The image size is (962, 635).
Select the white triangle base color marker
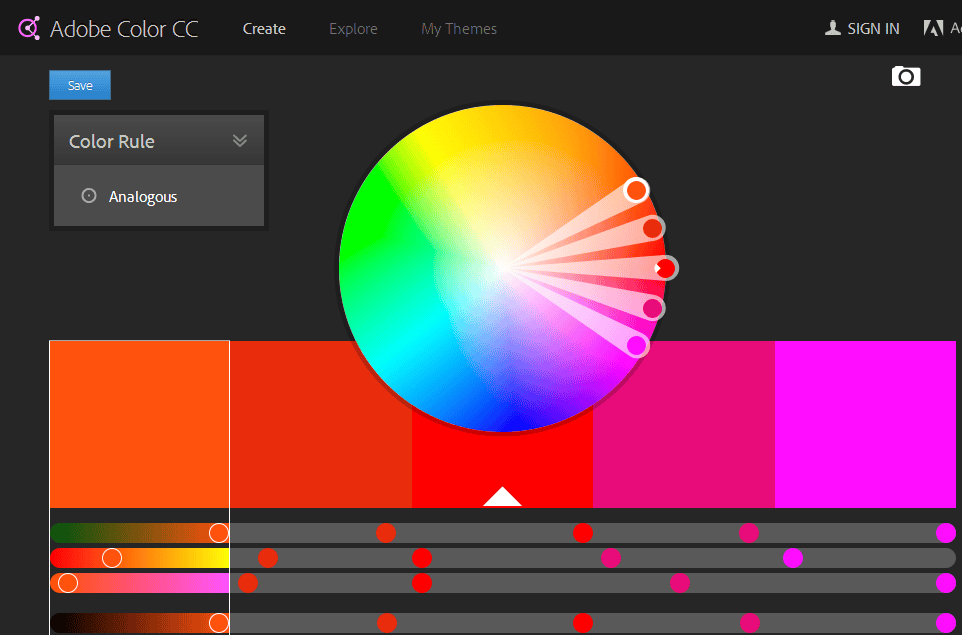coord(502,496)
